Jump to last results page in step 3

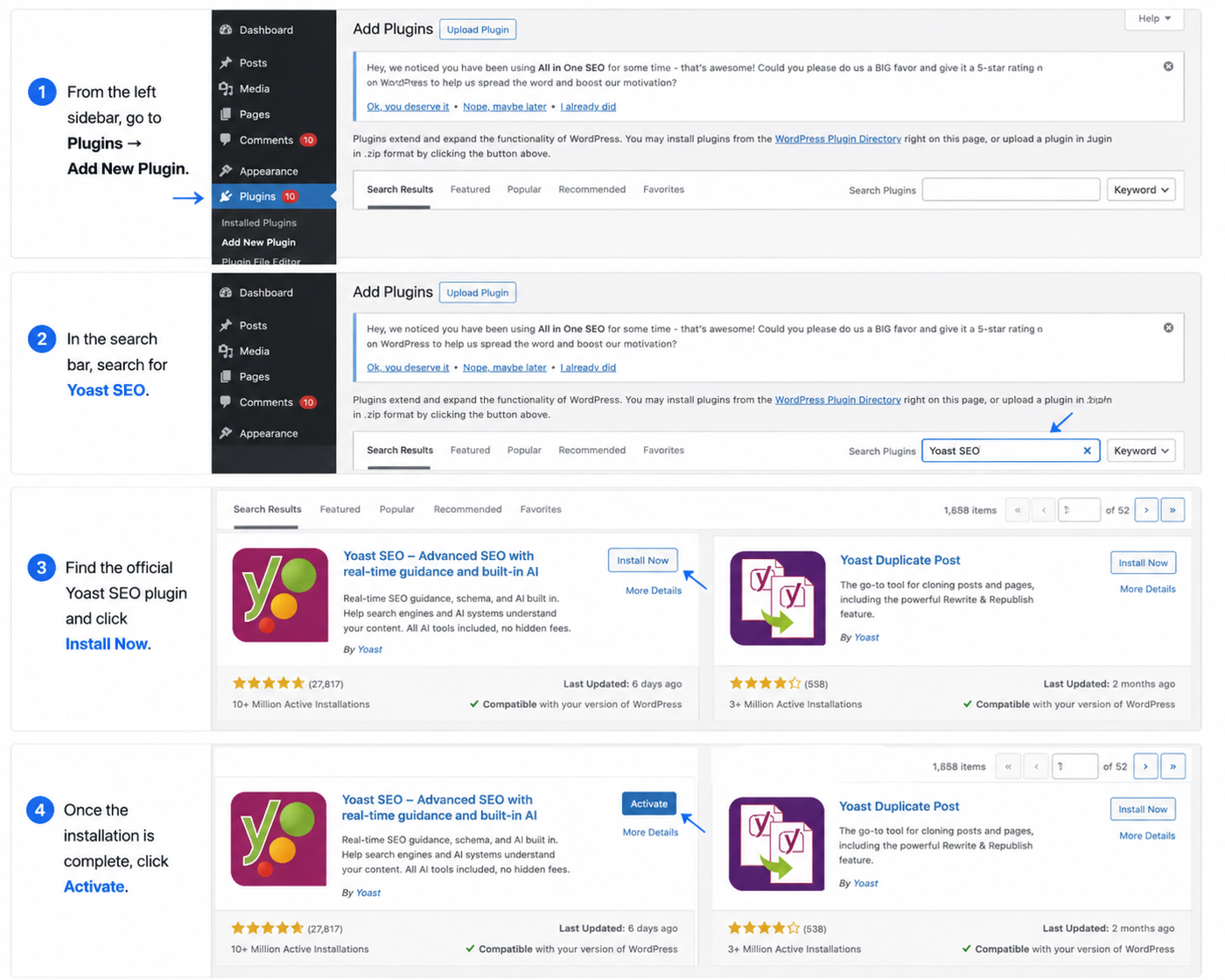pos(1172,510)
